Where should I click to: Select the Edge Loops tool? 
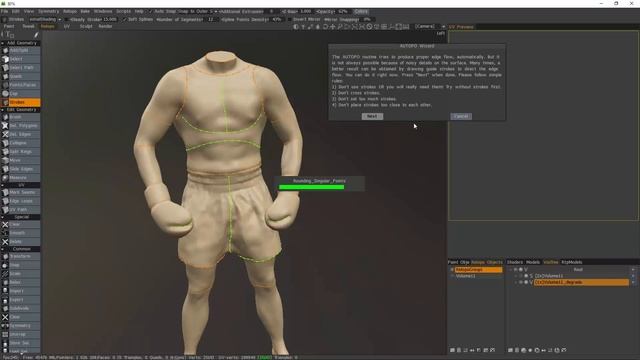[x=20, y=201]
